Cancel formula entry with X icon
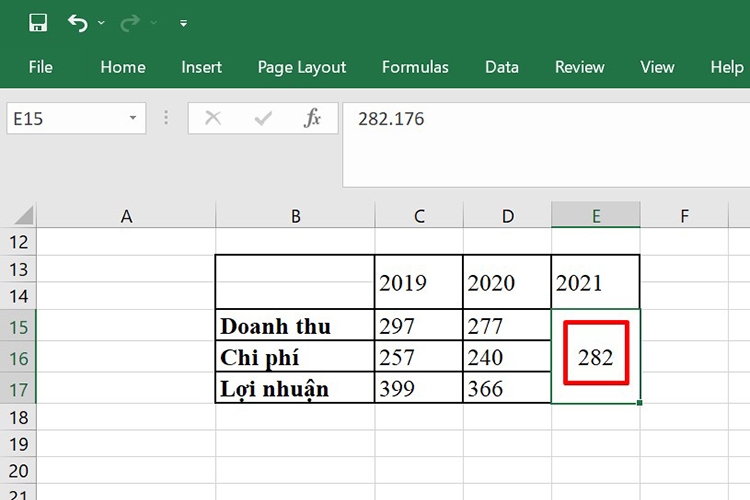The image size is (750, 500). pyautogui.click(x=213, y=118)
